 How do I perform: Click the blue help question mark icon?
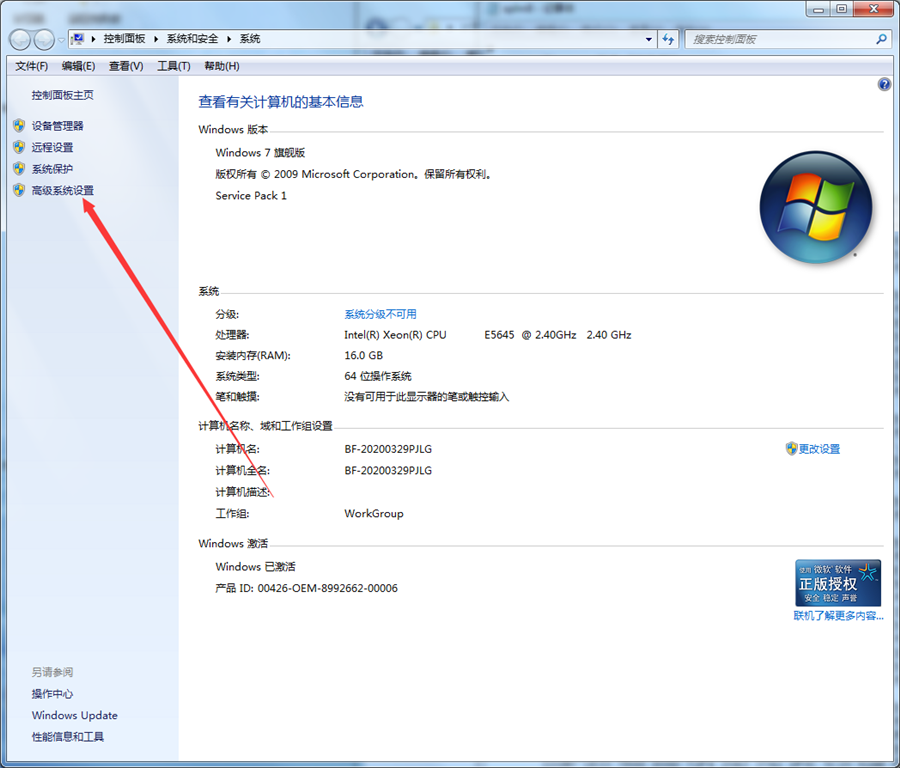(884, 84)
